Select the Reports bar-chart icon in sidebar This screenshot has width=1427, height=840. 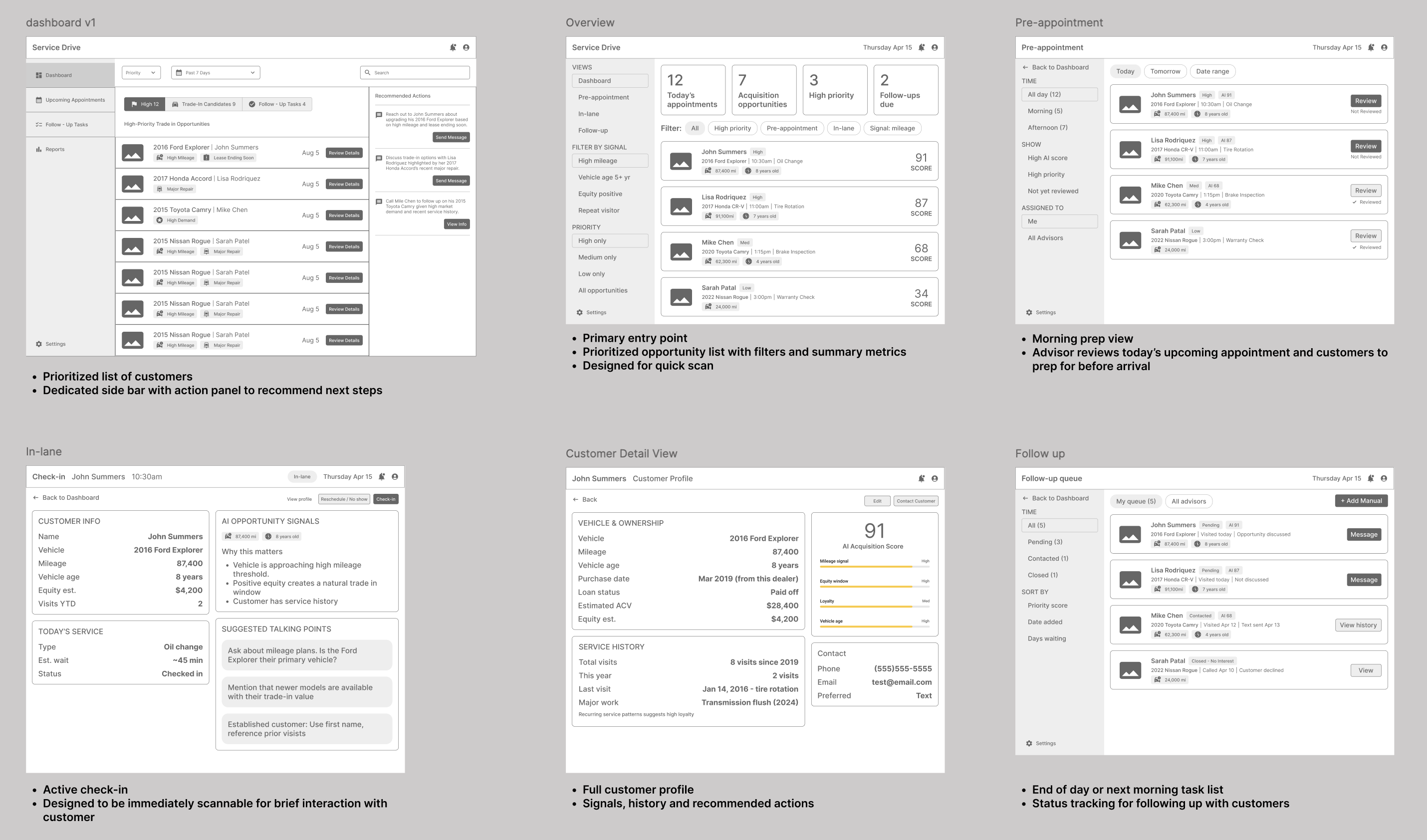point(39,150)
